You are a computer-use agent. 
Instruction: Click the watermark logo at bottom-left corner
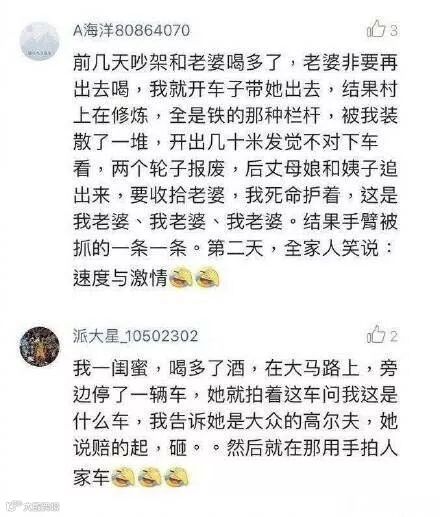[x=14, y=506]
